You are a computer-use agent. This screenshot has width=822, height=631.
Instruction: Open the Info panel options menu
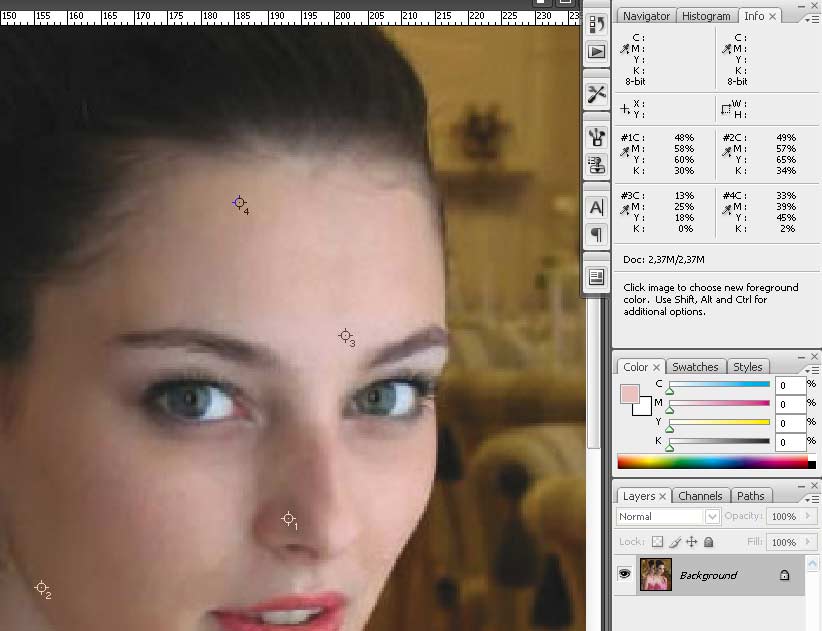[812, 19]
